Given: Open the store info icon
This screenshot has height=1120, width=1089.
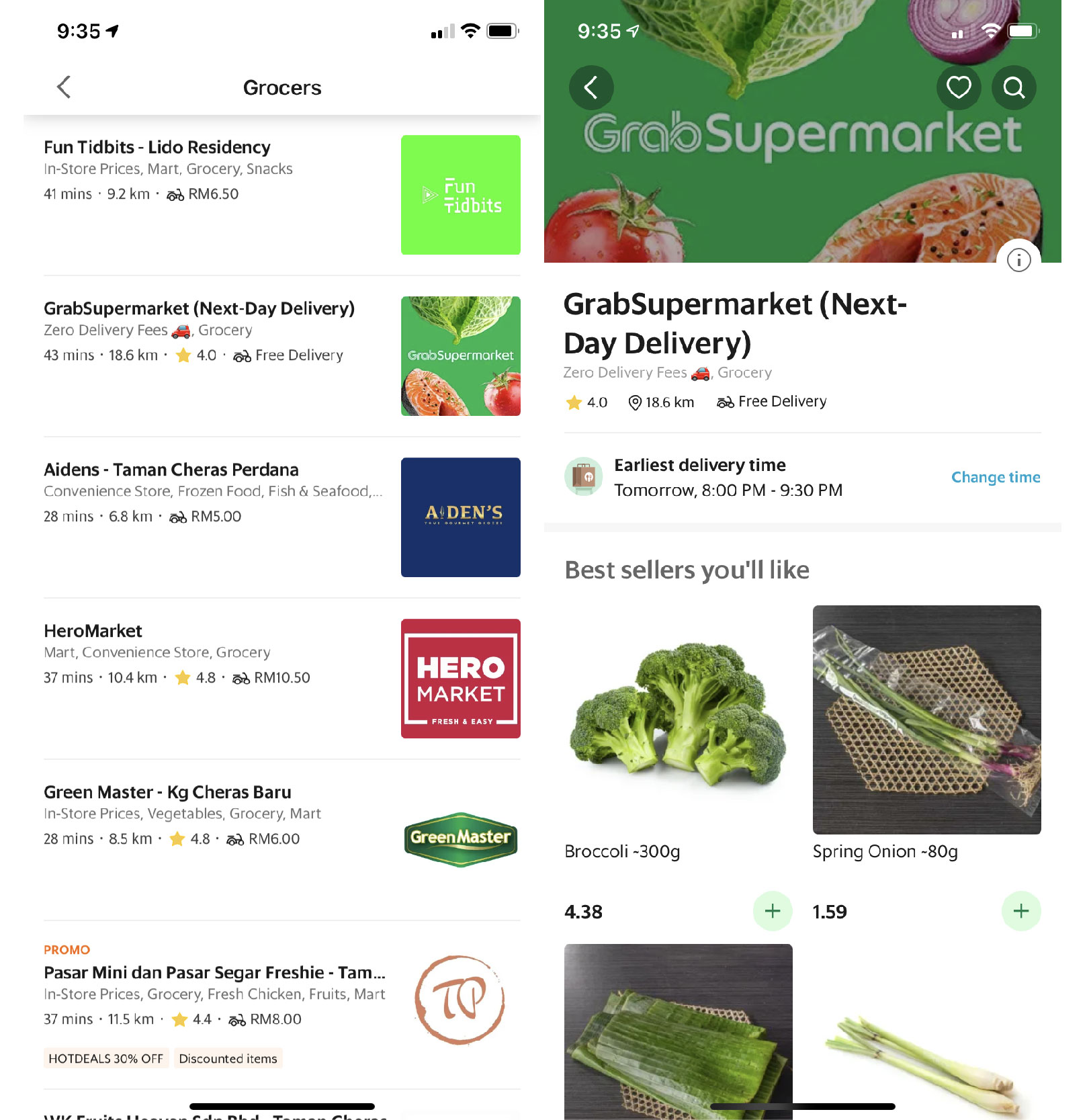Looking at the screenshot, I should (x=1018, y=259).
